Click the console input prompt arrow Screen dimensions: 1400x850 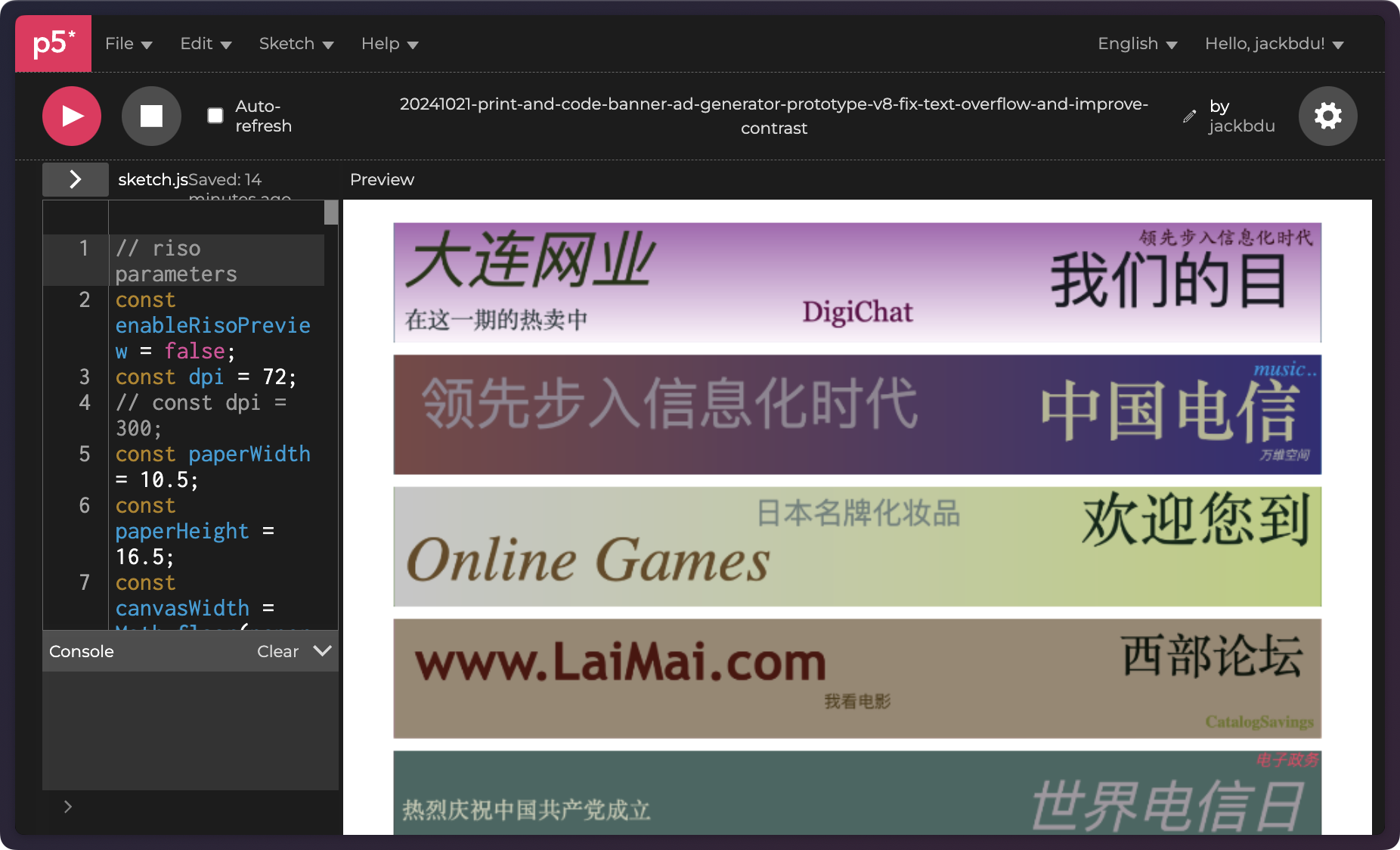pyautogui.click(x=68, y=807)
